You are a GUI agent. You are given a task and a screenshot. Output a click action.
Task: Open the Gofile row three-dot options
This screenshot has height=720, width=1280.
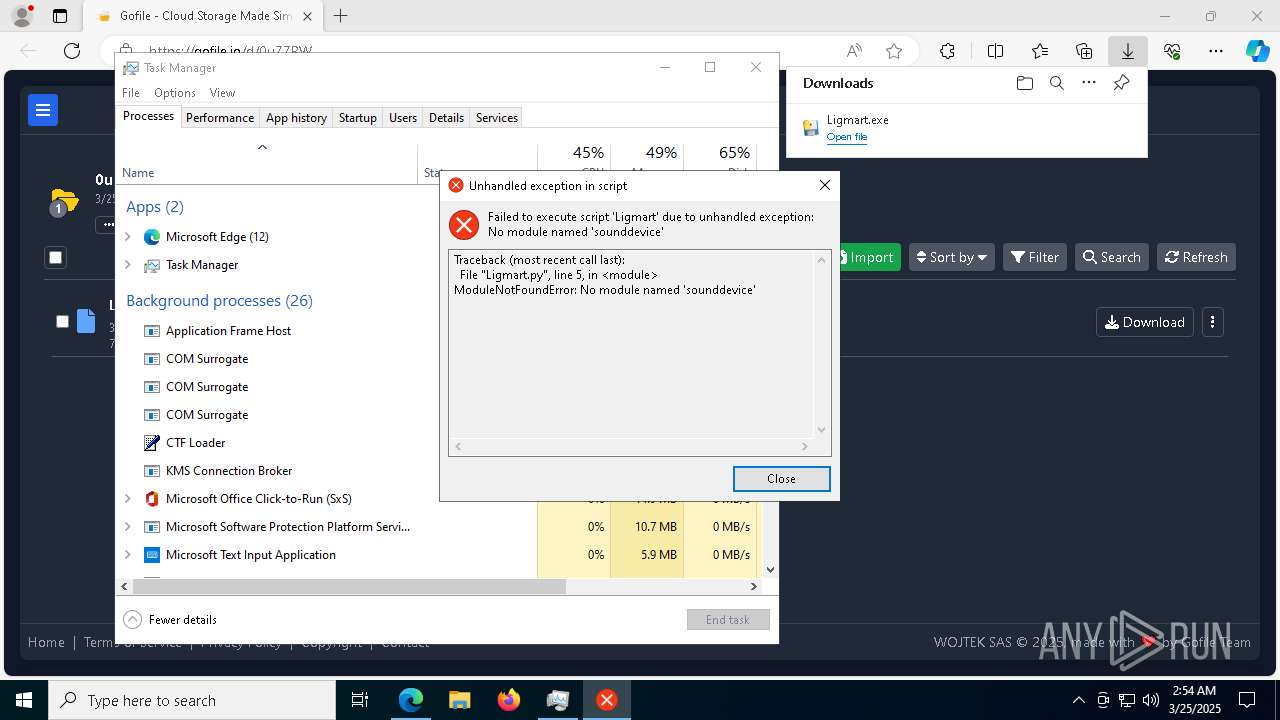pyautogui.click(x=1212, y=322)
